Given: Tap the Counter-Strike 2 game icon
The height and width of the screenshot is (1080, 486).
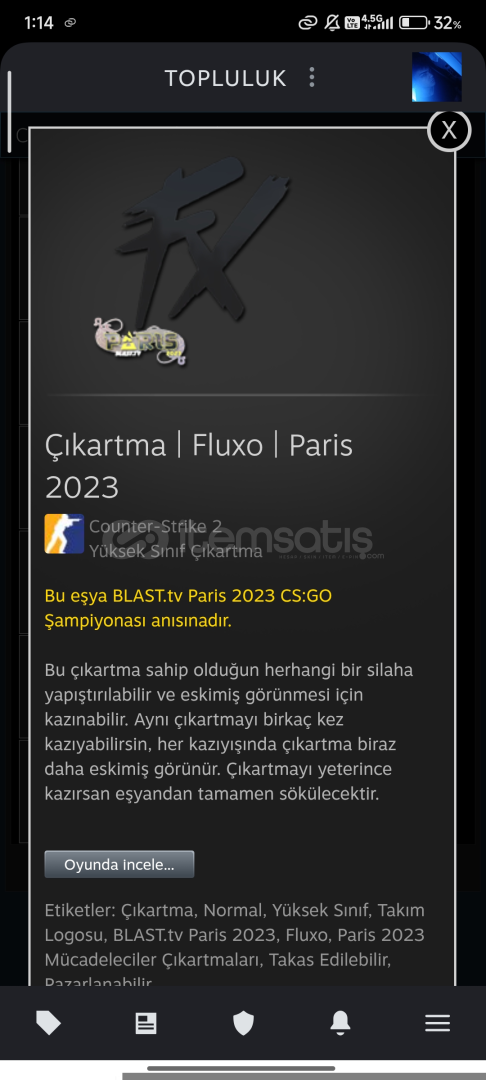Looking at the screenshot, I should (64, 534).
